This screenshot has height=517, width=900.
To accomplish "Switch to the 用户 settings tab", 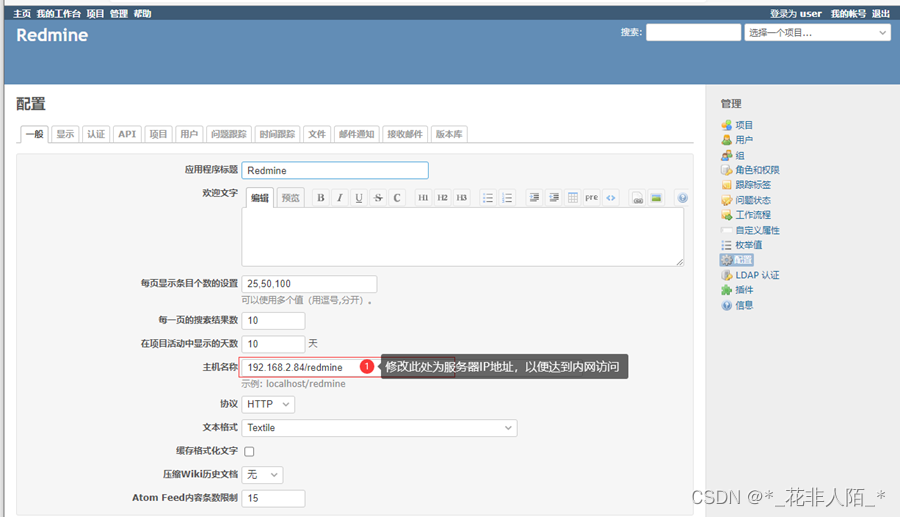I will (x=189, y=134).
